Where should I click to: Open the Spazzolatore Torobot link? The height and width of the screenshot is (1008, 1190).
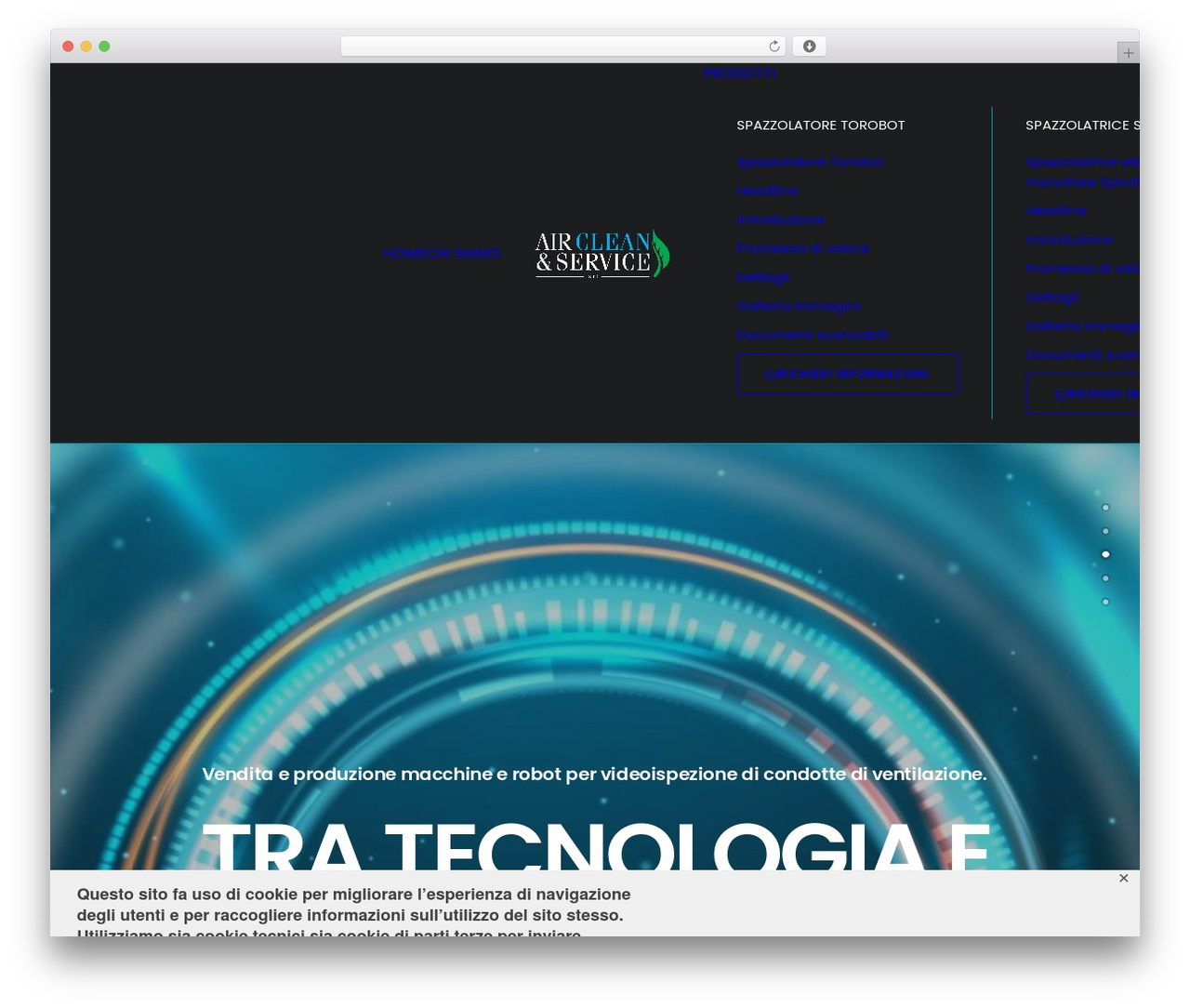(x=810, y=162)
